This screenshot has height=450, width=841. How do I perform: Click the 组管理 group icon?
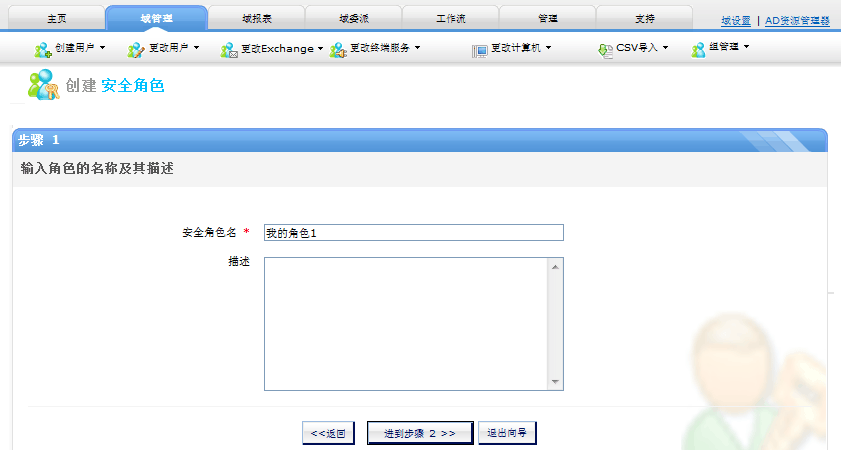click(699, 49)
